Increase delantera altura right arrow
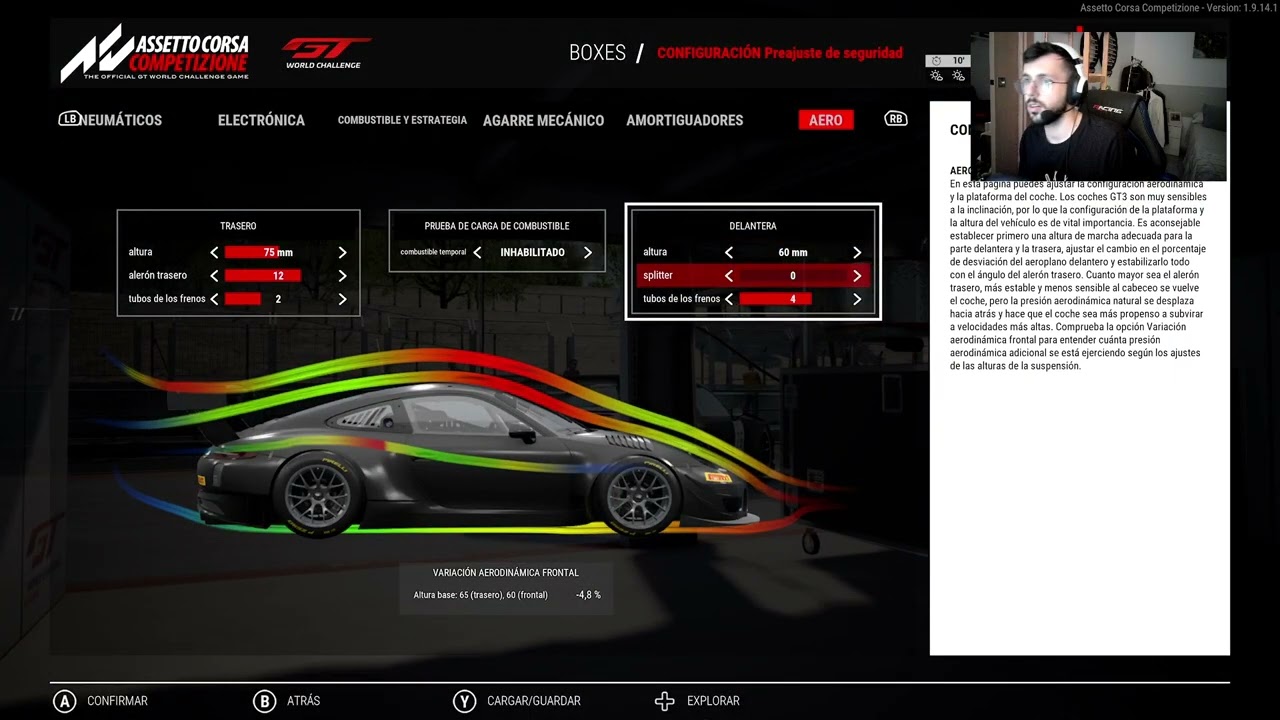Image resolution: width=1280 pixels, height=720 pixels. pyautogui.click(x=857, y=253)
